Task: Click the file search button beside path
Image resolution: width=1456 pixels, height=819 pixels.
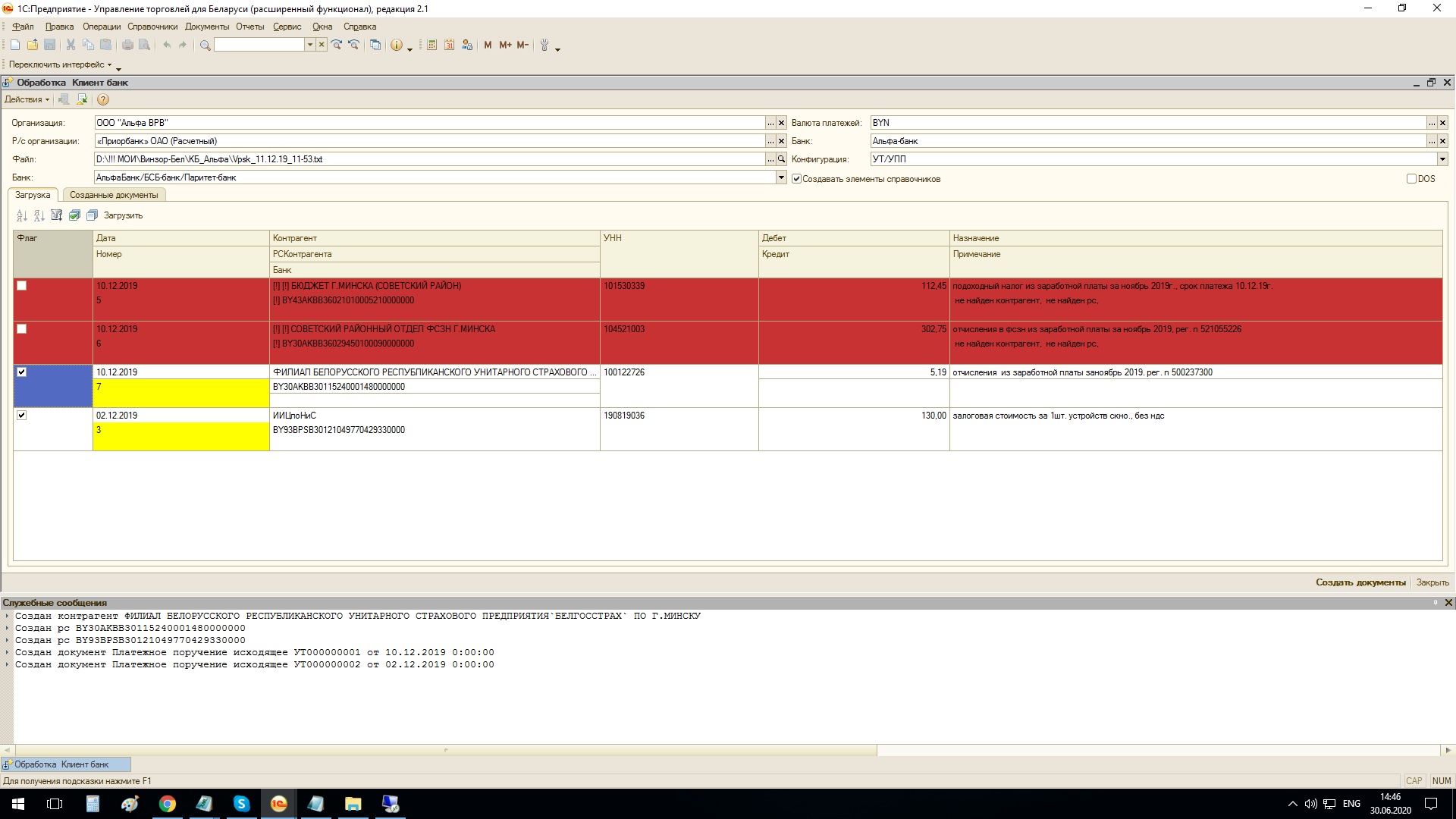Action: [781, 159]
